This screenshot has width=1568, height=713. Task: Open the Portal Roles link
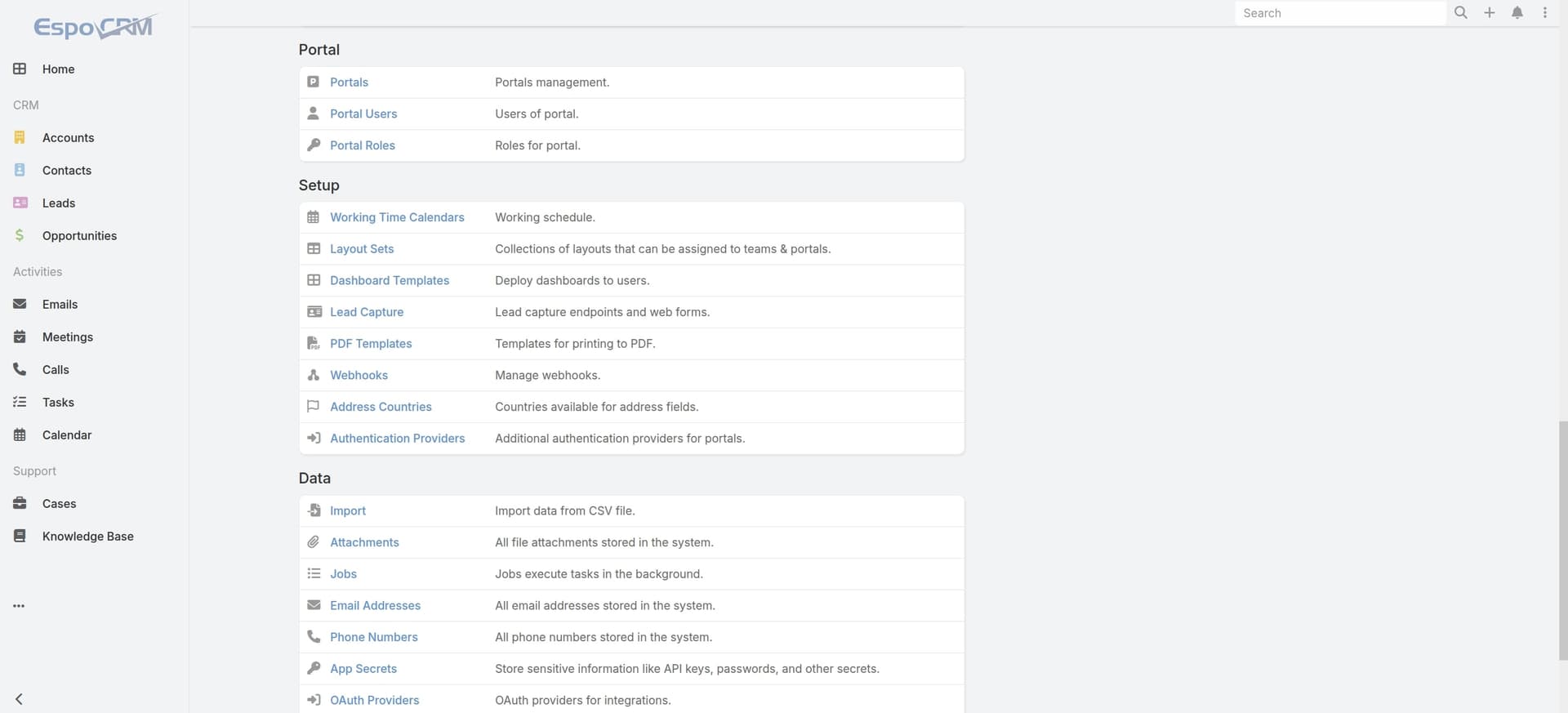[363, 145]
